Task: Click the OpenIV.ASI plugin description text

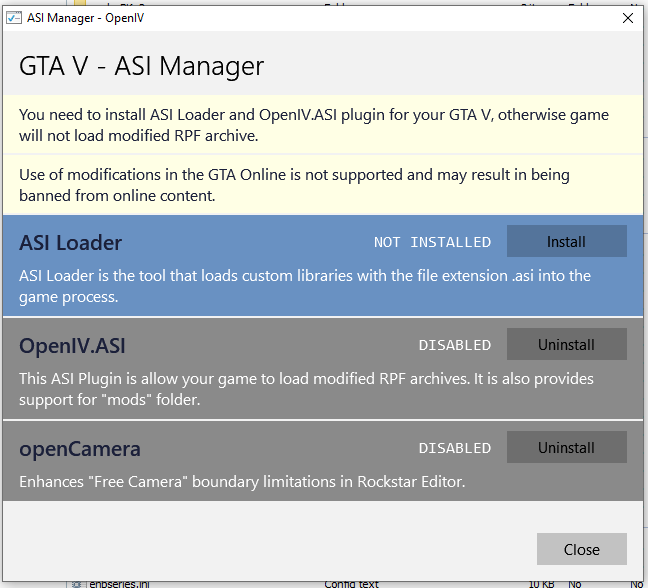Action: [306, 389]
